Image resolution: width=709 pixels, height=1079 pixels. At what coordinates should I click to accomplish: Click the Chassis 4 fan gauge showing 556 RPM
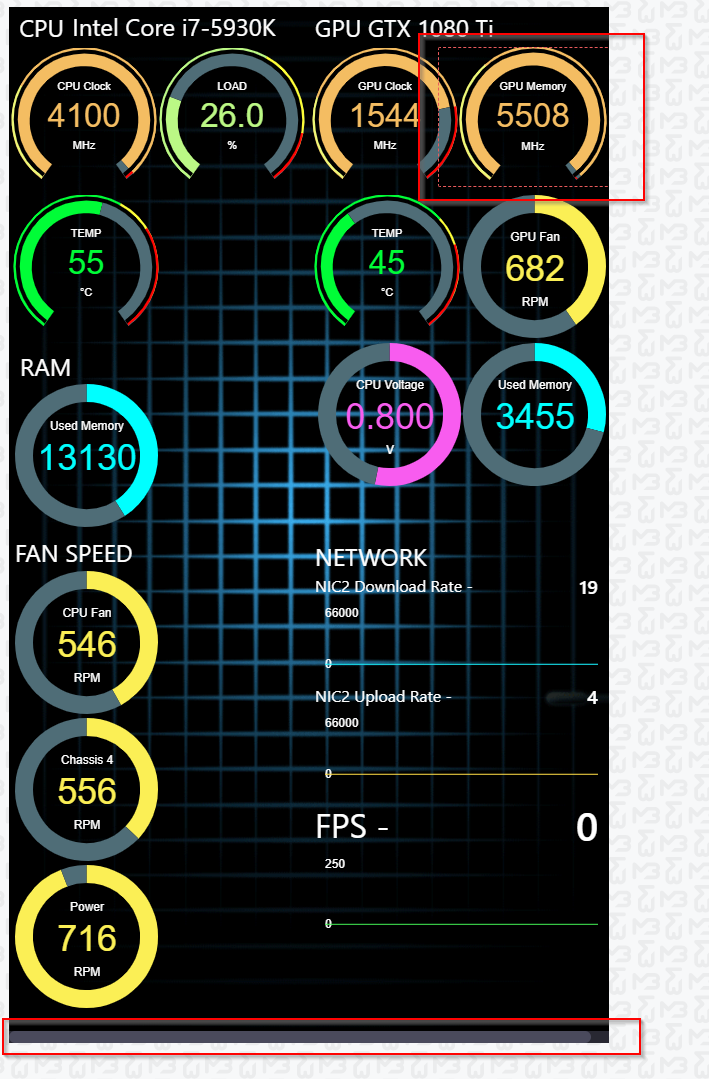pyautogui.click(x=87, y=790)
